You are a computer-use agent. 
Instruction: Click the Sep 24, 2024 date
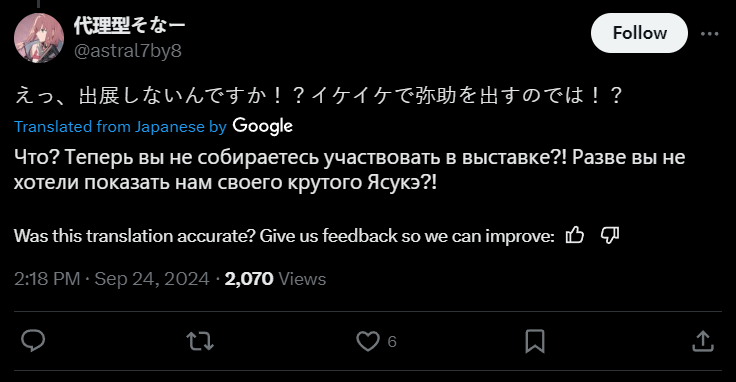pyautogui.click(x=152, y=279)
